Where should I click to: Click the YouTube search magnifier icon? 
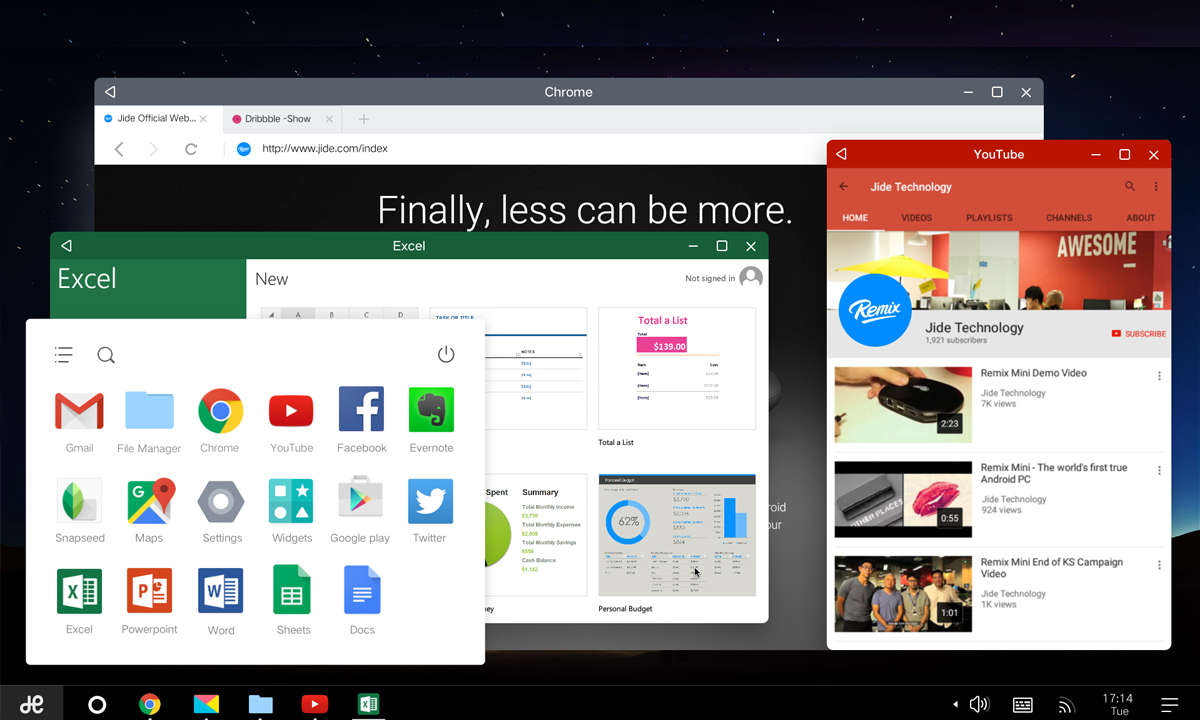pyautogui.click(x=1130, y=187)
